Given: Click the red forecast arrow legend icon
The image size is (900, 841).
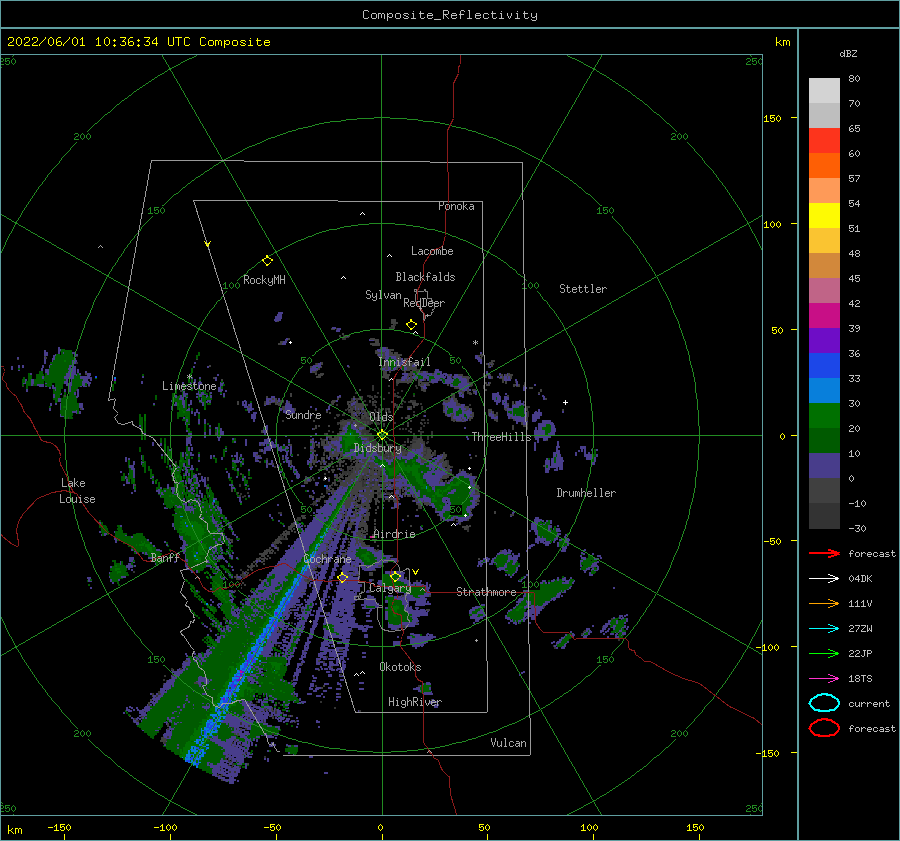Looking at the screenshot, I should pyautogui.click(x=824, y=553).
